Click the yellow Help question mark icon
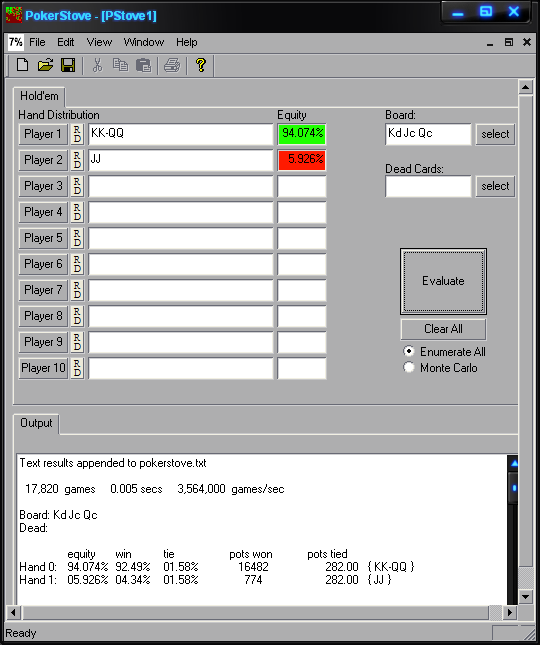 click(201, 65)
